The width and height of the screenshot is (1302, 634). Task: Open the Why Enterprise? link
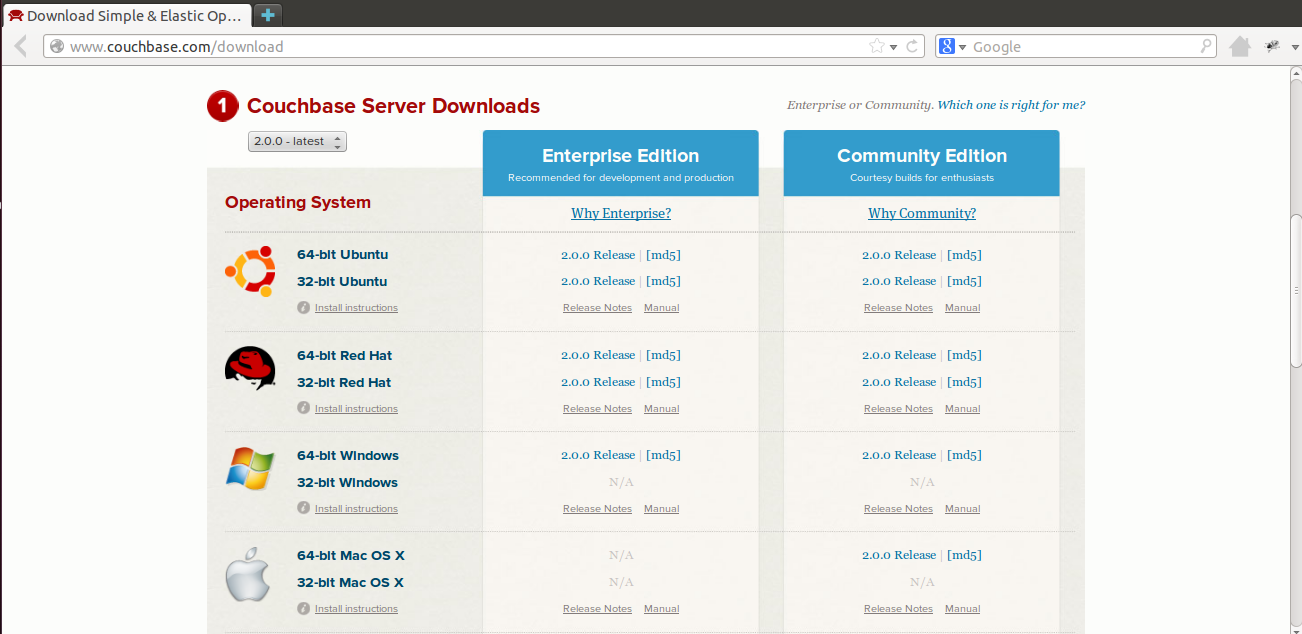coord(621,213)
